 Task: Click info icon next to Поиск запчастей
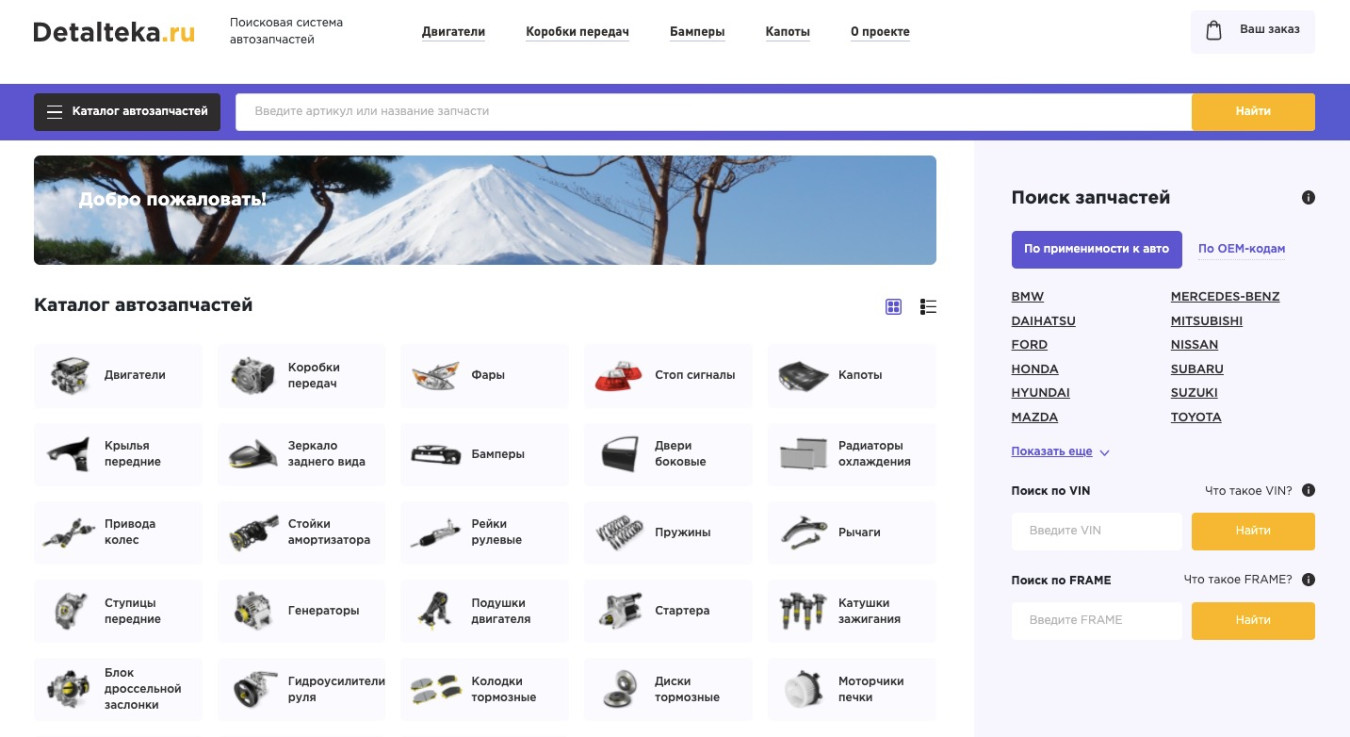(x=1308, y=198)
